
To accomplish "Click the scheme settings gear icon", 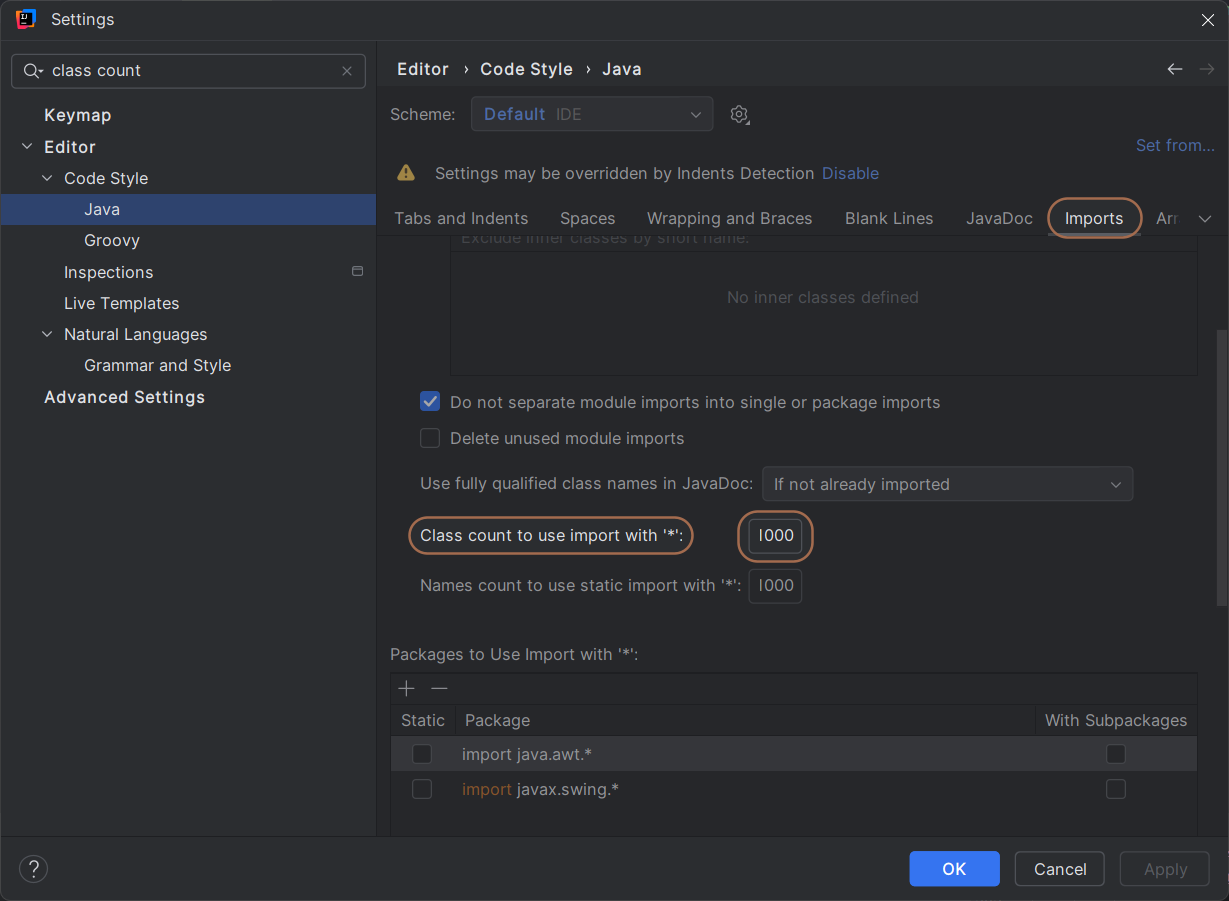I will [739, 114].
